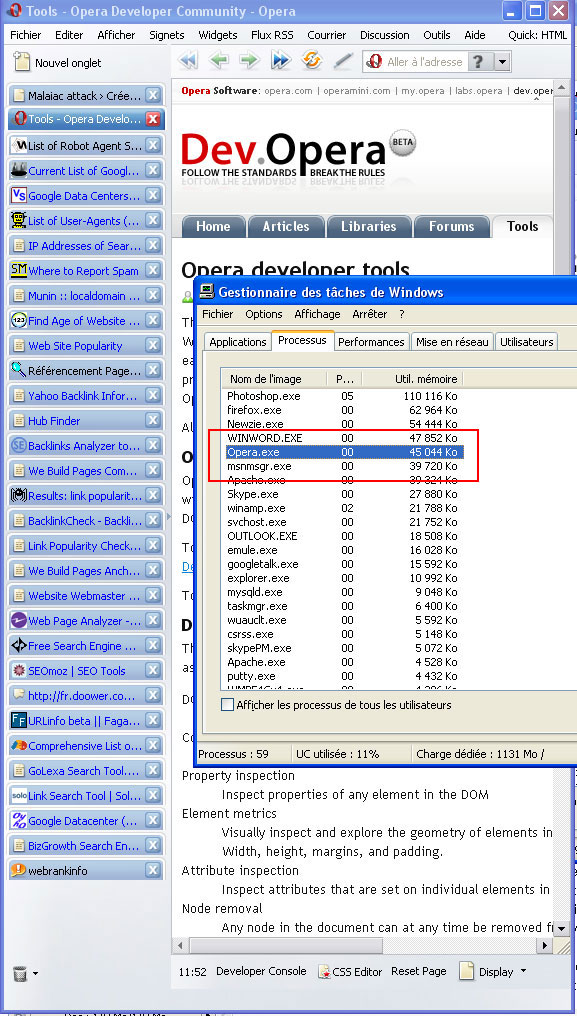Viewport: 577px width, 1016px height.
Task: Switch to Utilisateurs tab
Action: (526, 342)
